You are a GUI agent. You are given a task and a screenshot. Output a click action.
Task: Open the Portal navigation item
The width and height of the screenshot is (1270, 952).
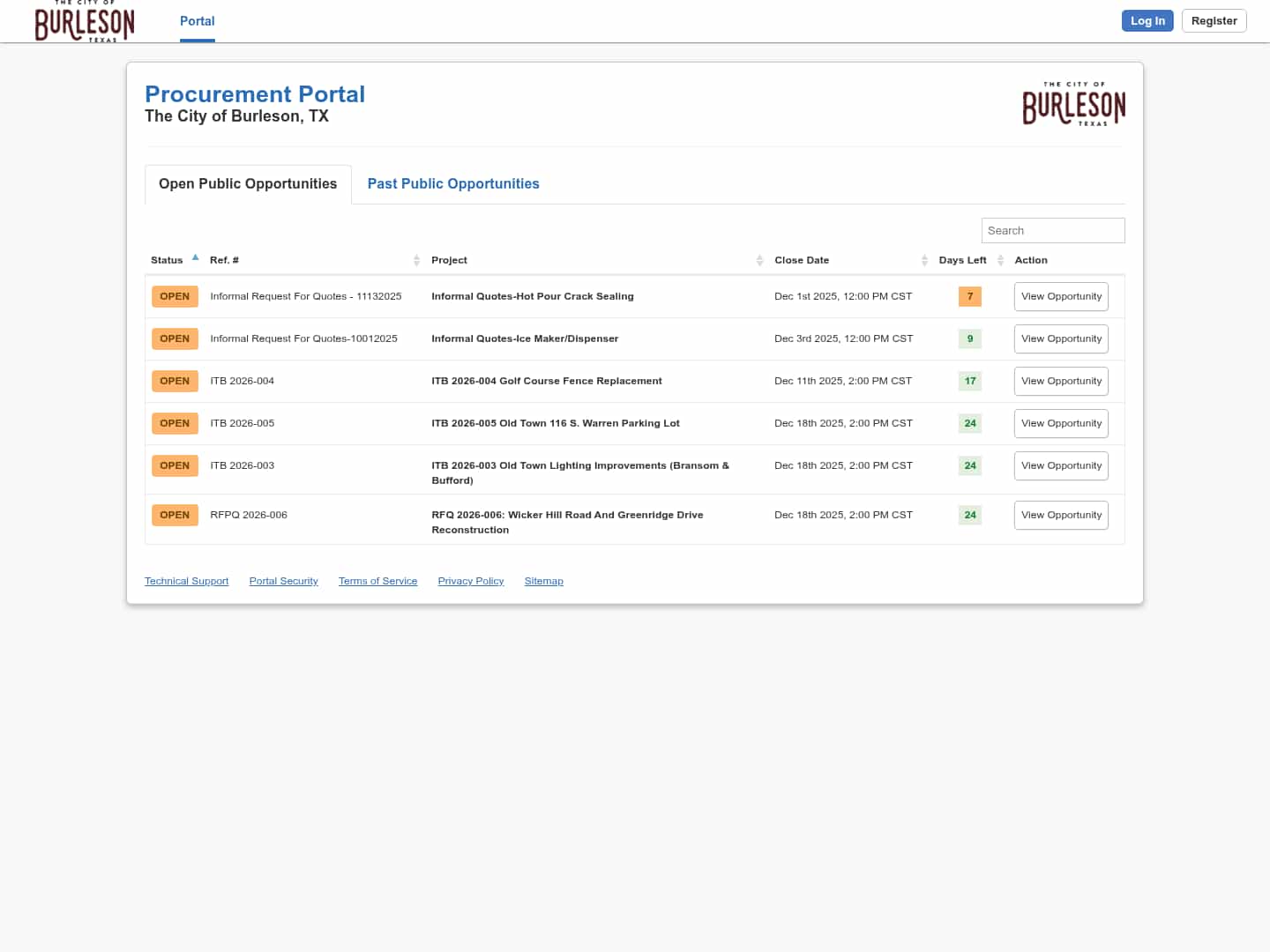pyautogui.click(x=197, y=21)
